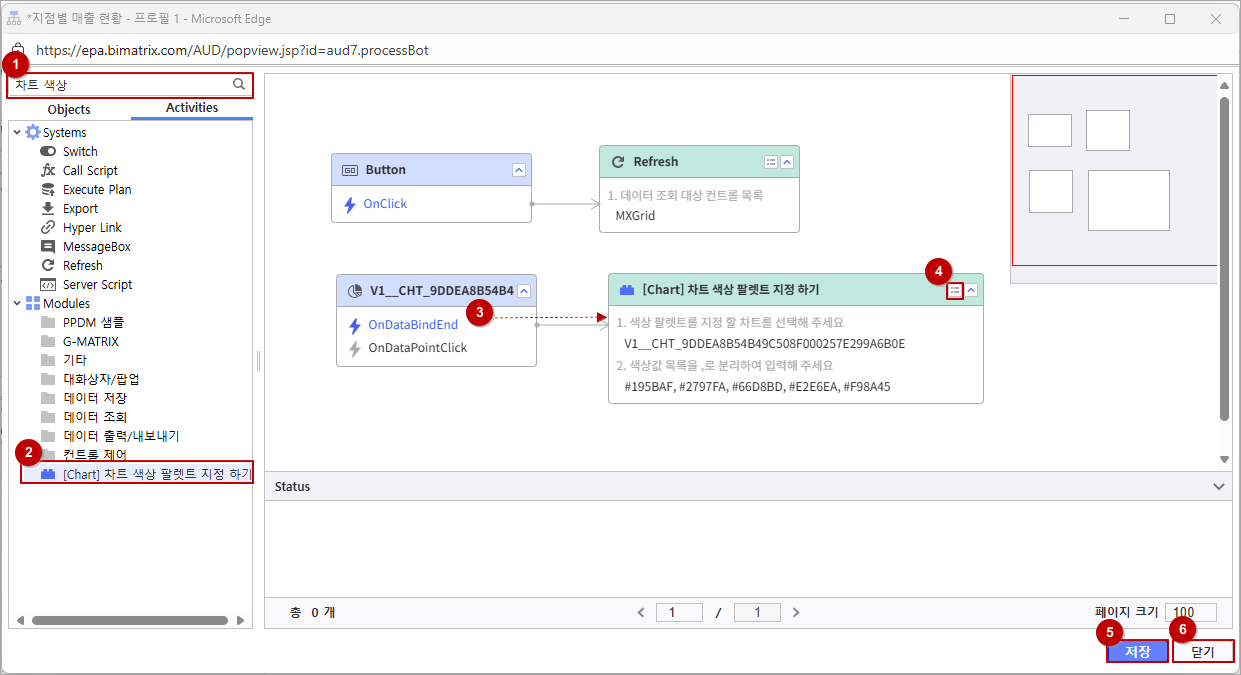
Task: Click the 닫기 close button
Action: (1202, 651)
